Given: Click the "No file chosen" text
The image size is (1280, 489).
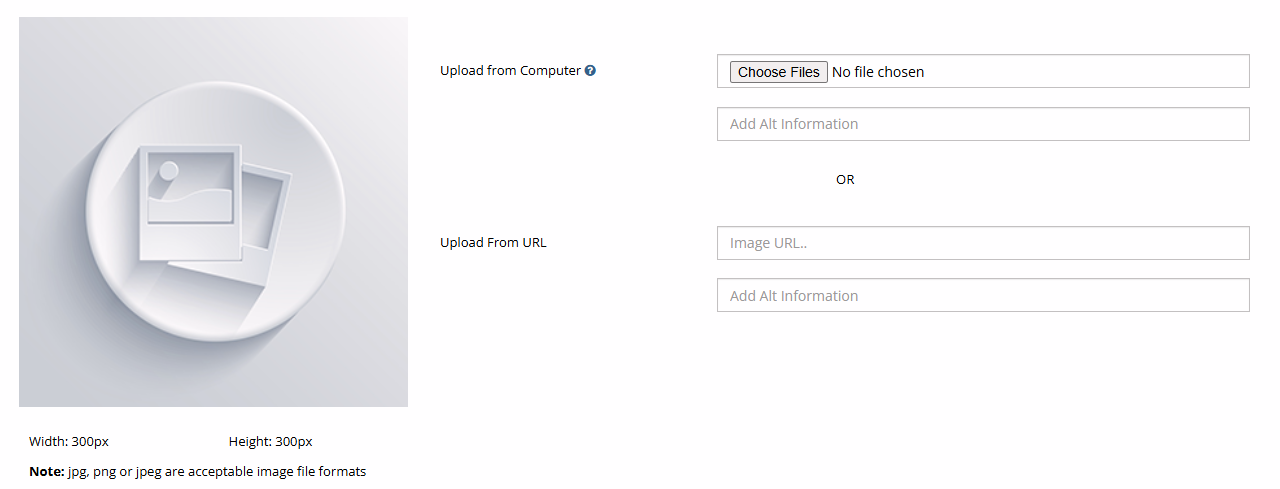Looking at the screenshot, I should click(878, 72).
